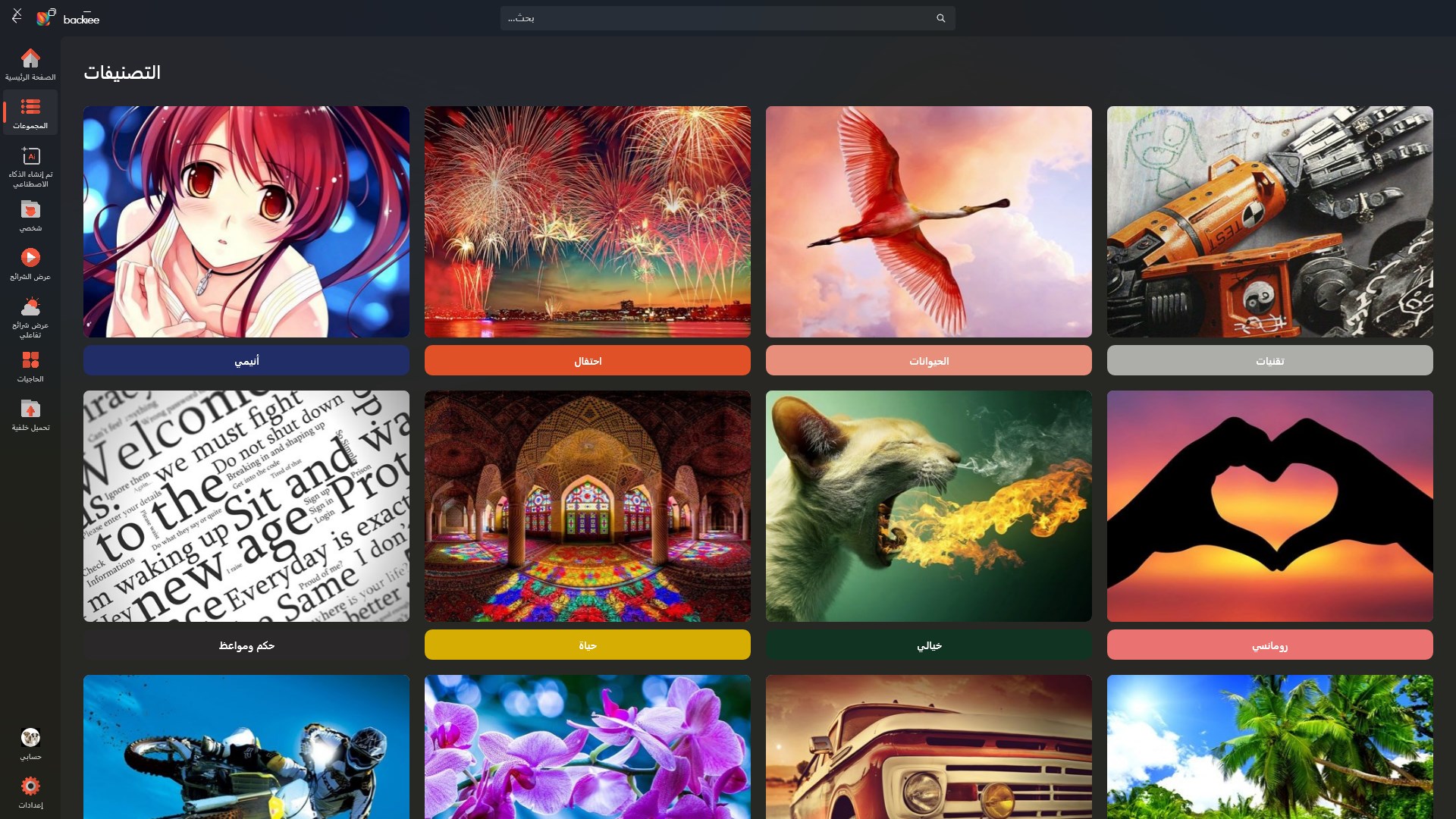
Task: Open My account (حسابي) avatar
Action: click(30, 744)
